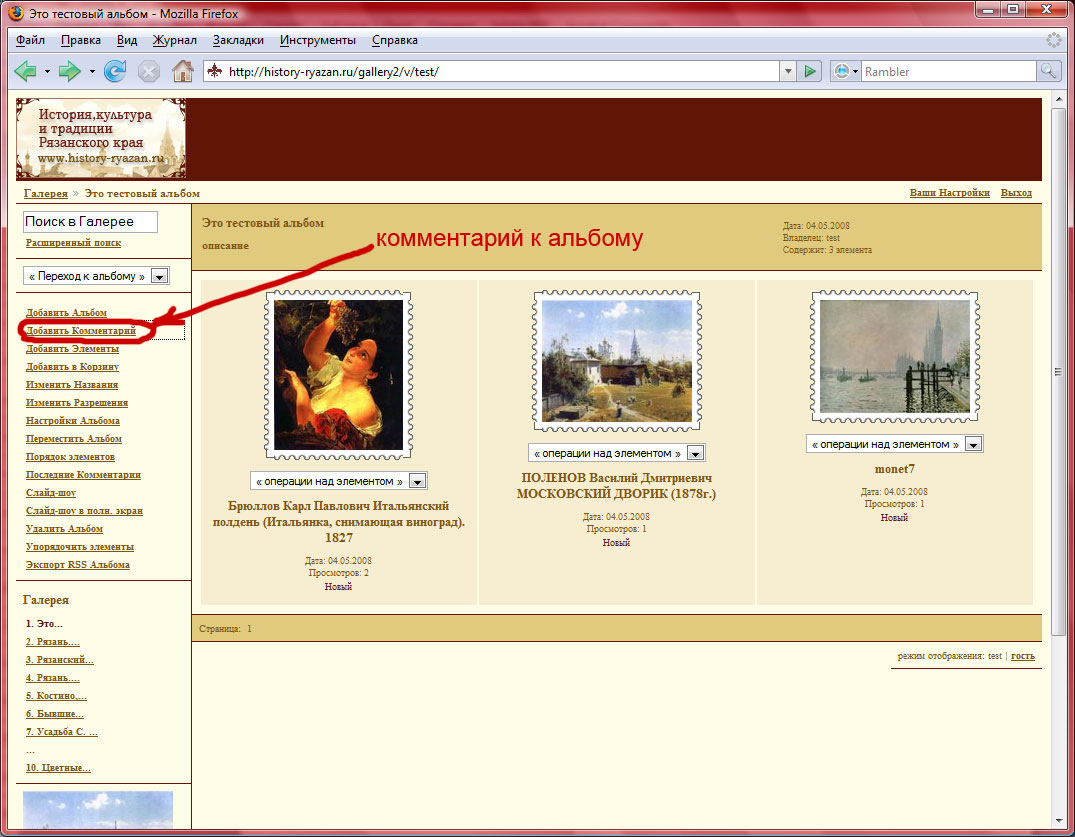Open operations dropdown under the Брюллов painting
The height and width of the screenshot is (837, 1075).
click(339, 481)
